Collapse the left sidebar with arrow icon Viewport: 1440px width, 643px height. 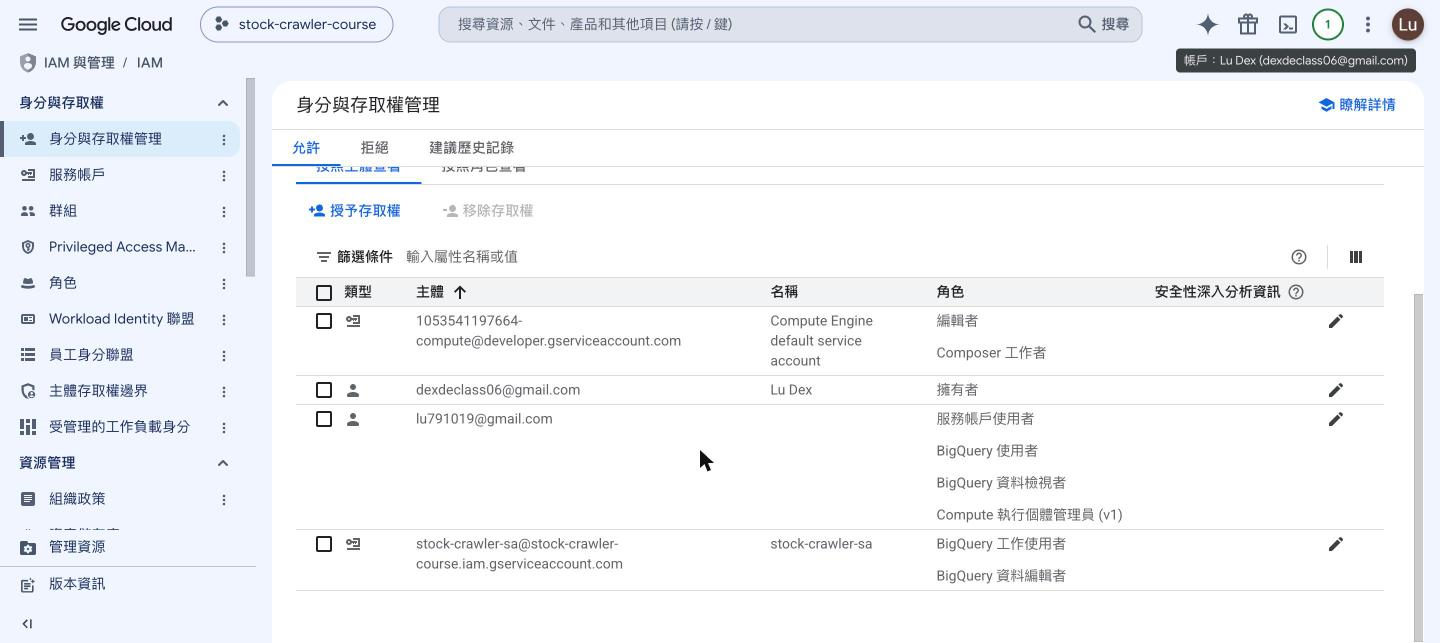pos(27,624)
